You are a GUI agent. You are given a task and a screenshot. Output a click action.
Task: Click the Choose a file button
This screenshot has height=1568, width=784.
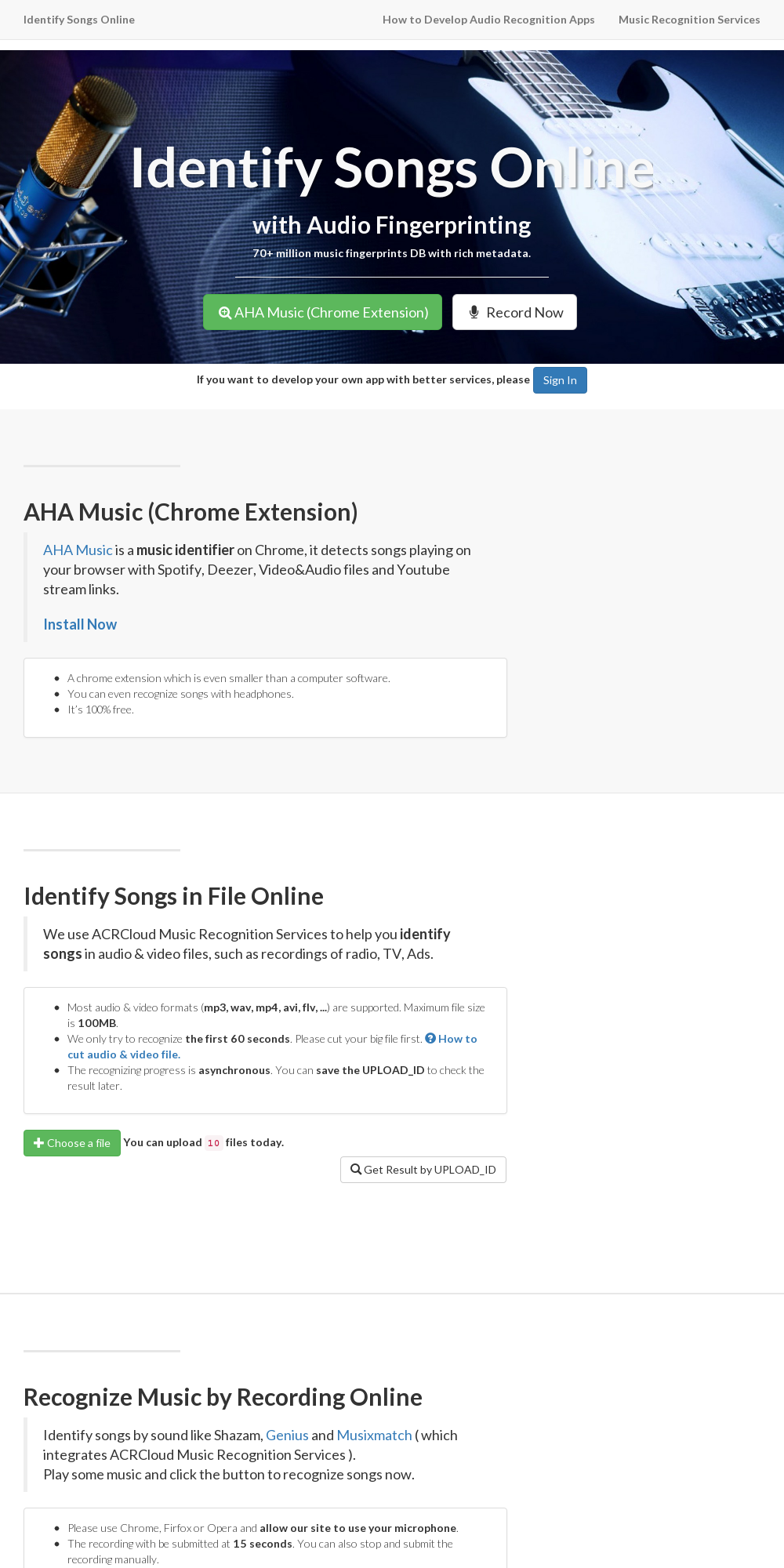(x=72, y=1143)
